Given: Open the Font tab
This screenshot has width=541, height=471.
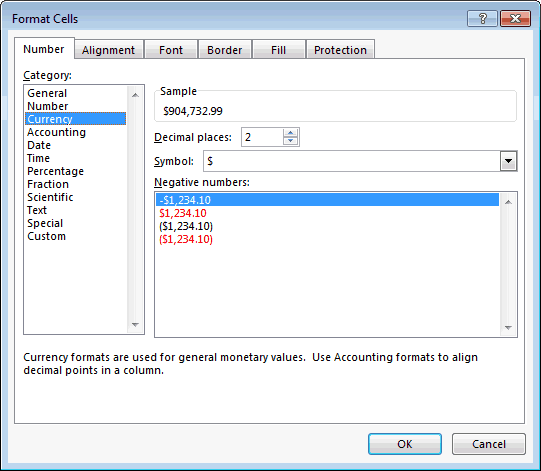Looking at the screenshot, I should (171, 50).
